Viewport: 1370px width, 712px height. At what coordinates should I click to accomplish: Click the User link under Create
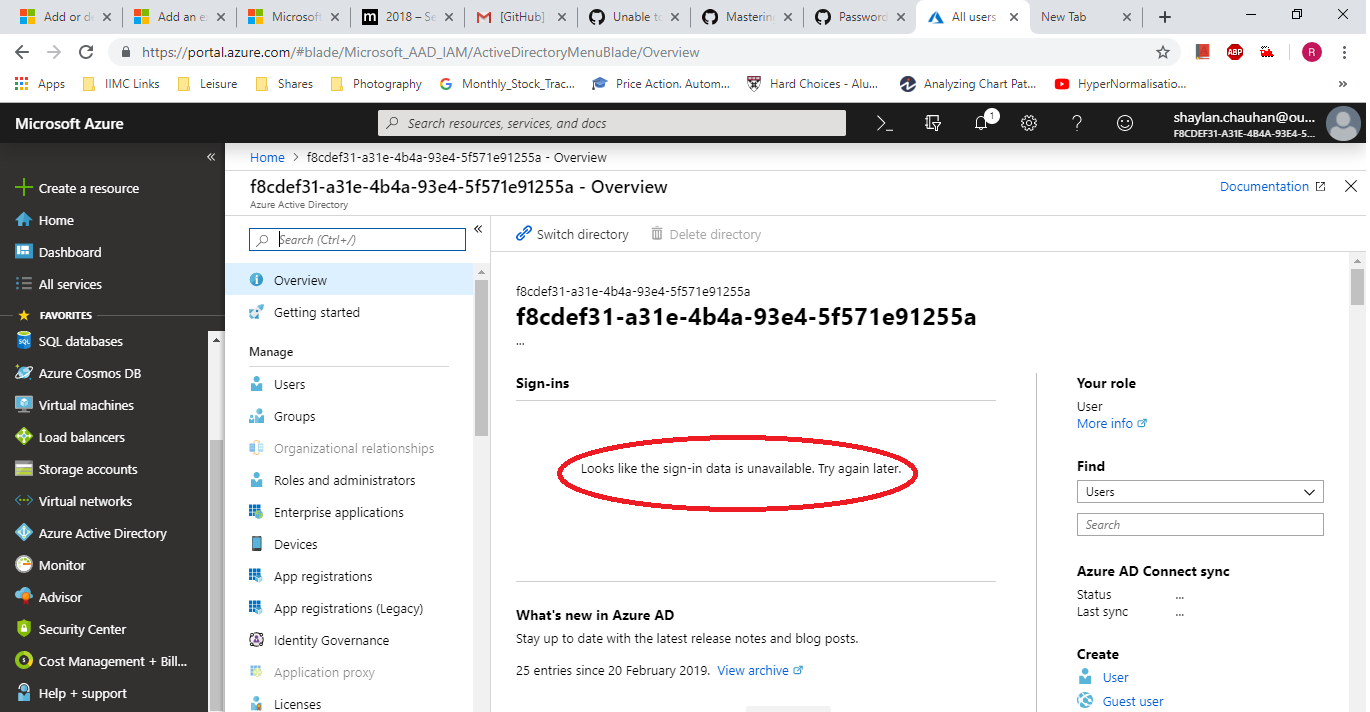[x=1115, y=677]
